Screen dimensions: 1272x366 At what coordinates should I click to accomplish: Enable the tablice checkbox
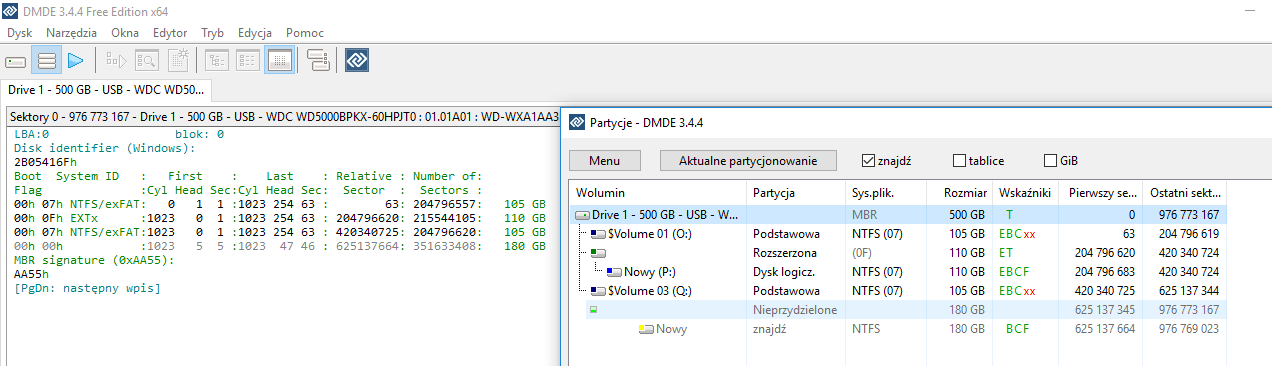pos(960,160)
